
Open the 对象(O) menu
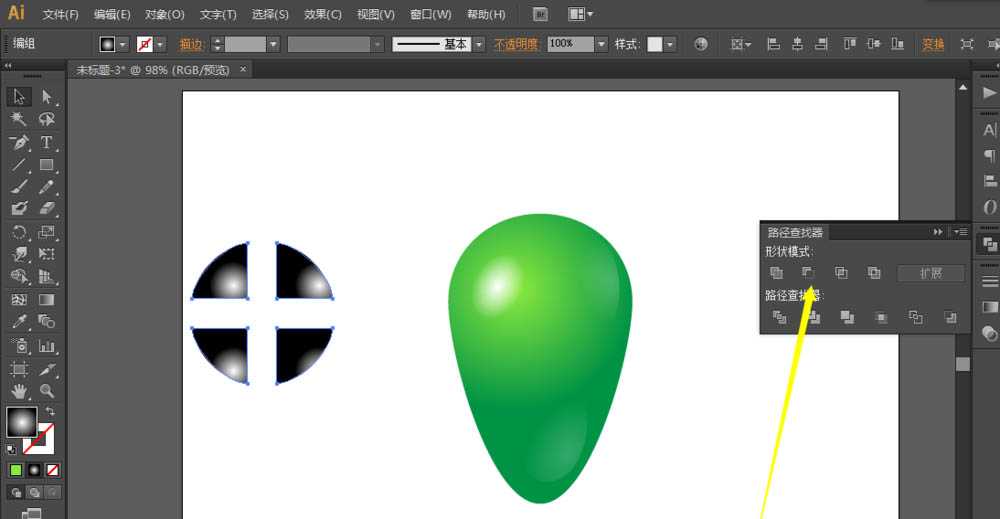coord(165,14)
